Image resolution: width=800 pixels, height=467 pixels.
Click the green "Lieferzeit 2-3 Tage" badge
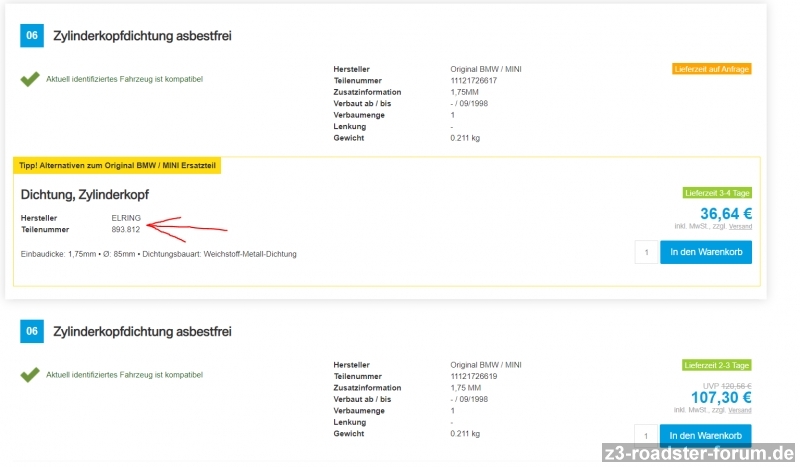[x=716, y=365]
